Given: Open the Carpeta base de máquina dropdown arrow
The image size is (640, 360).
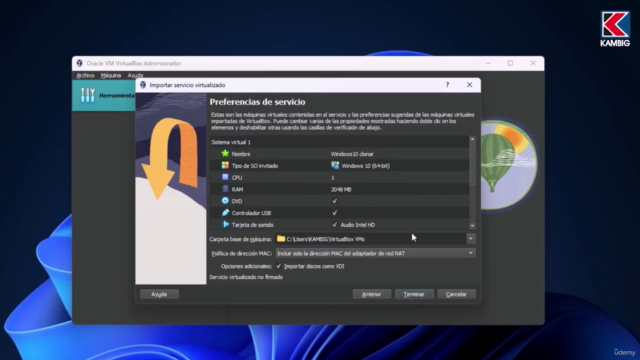Looking at the screenshot, I should pos(471,239).
